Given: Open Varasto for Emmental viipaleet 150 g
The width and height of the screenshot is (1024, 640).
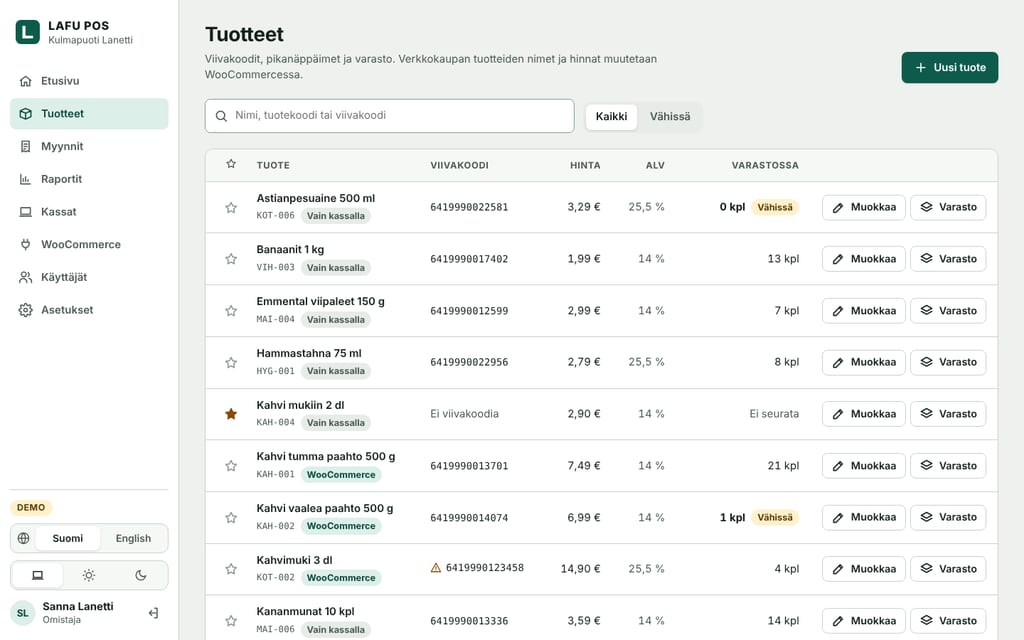Looking at the screenshot, I should coord(948,311).
